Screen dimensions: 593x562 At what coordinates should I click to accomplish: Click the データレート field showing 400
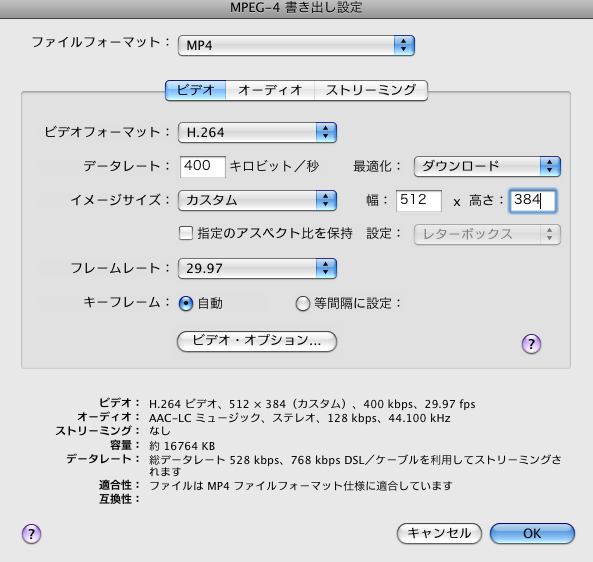203,166
